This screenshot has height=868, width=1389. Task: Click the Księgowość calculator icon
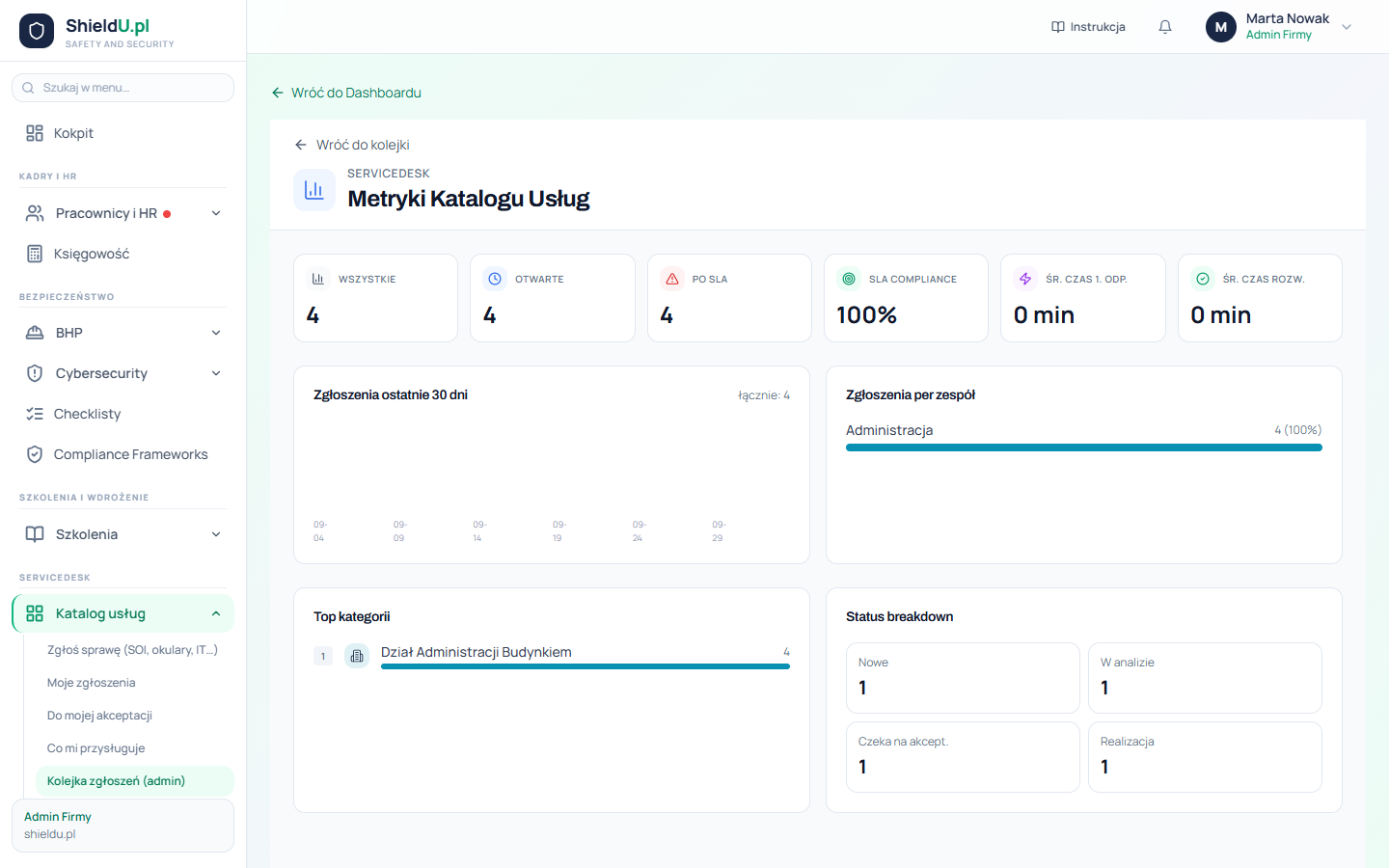click(35, 254)
